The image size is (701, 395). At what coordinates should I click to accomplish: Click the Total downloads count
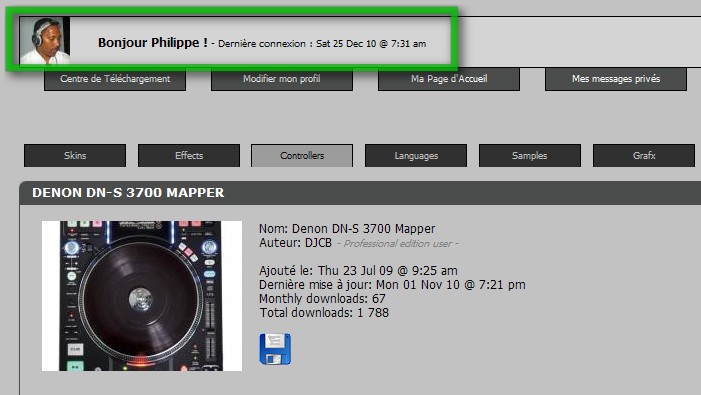point(324,312)
